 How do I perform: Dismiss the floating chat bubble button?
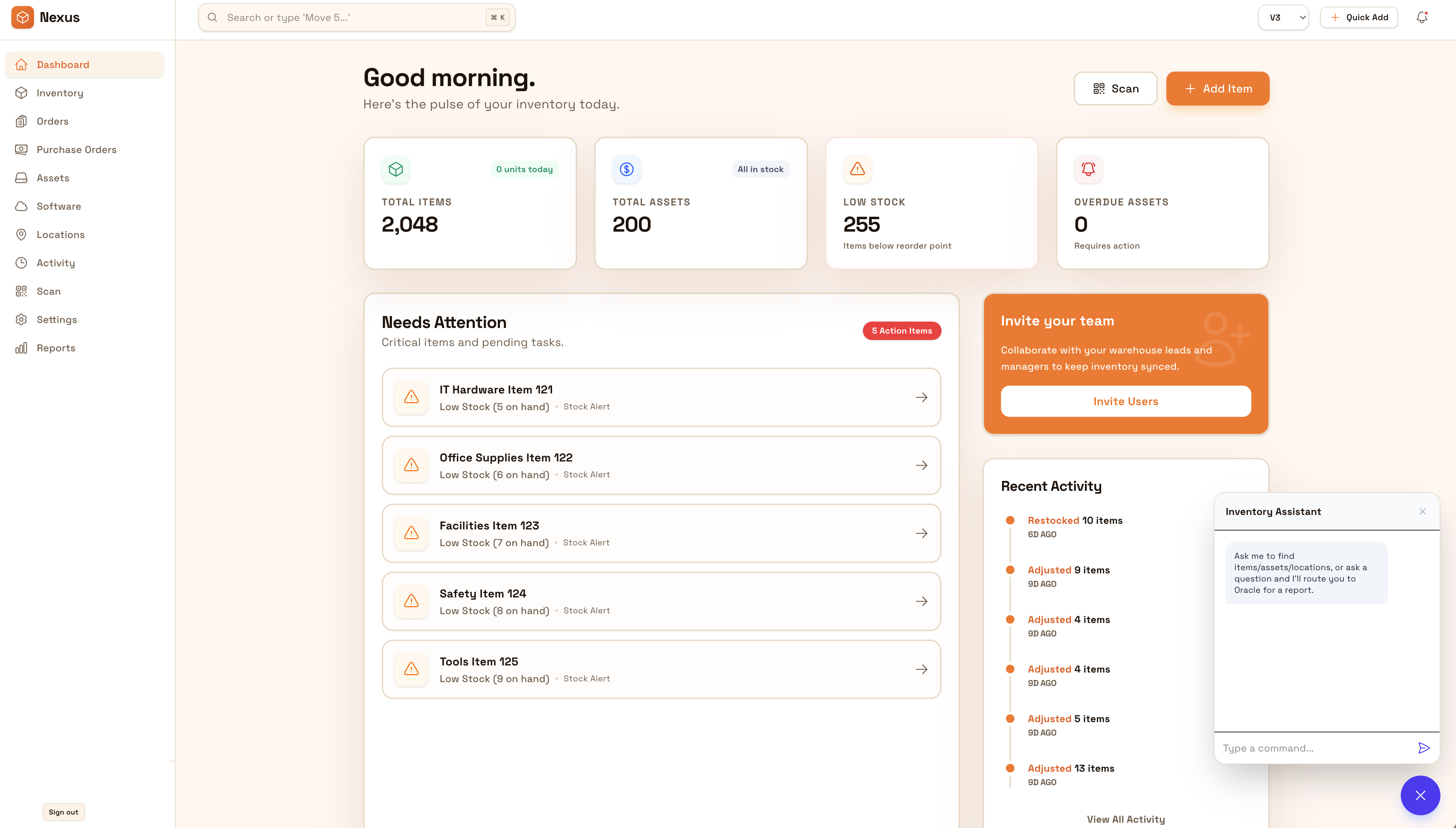pos(1420,795)
